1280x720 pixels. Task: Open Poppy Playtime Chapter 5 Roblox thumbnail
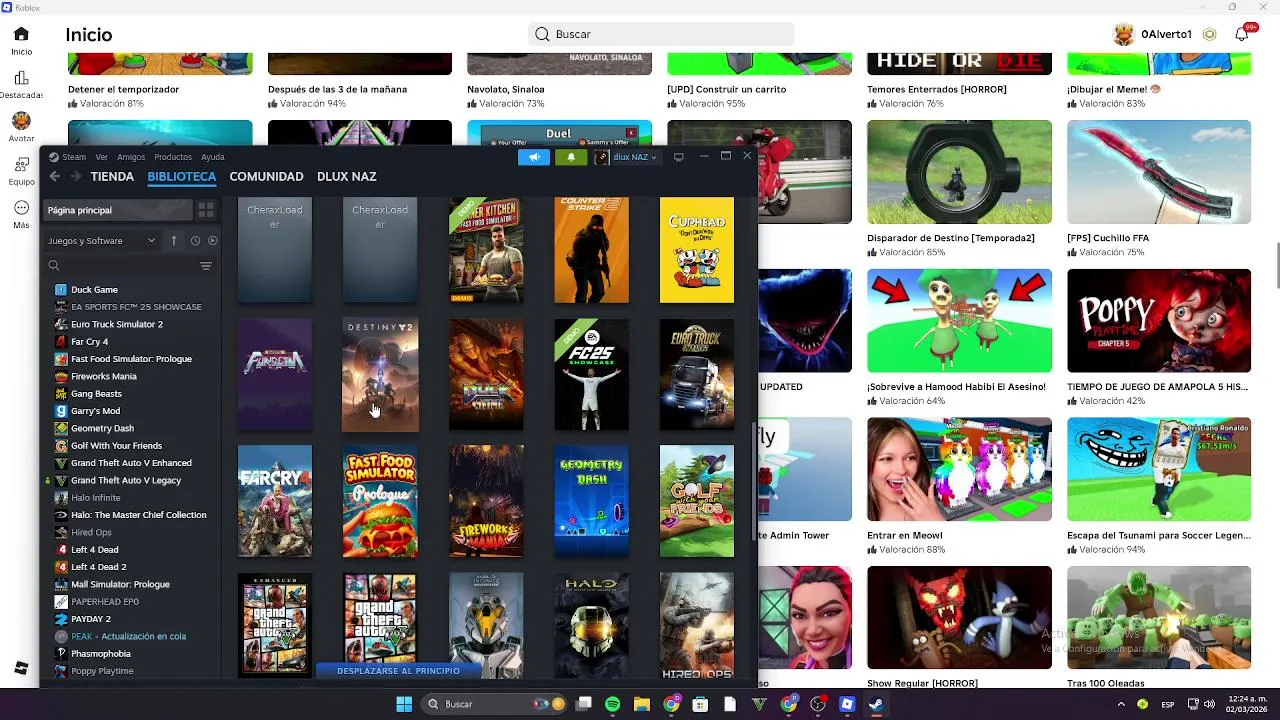click(1159, 320)
